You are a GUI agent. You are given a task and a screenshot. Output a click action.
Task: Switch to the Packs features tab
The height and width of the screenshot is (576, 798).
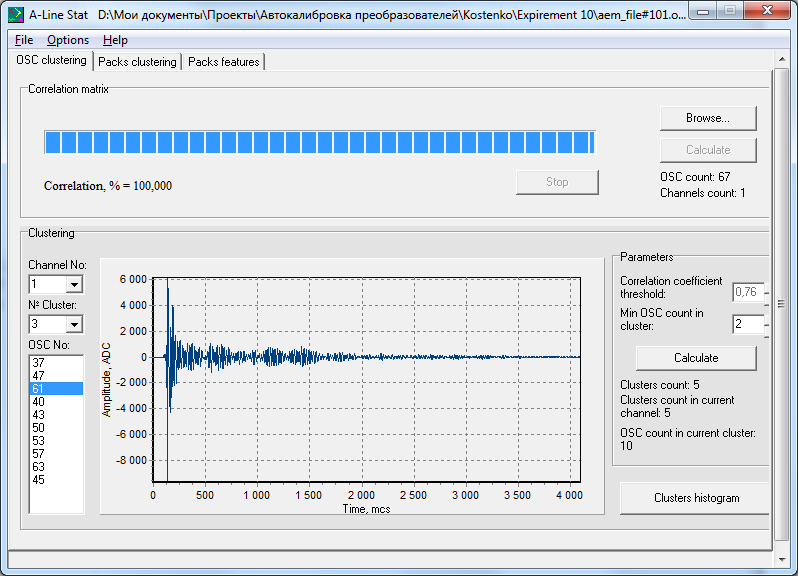223,62
